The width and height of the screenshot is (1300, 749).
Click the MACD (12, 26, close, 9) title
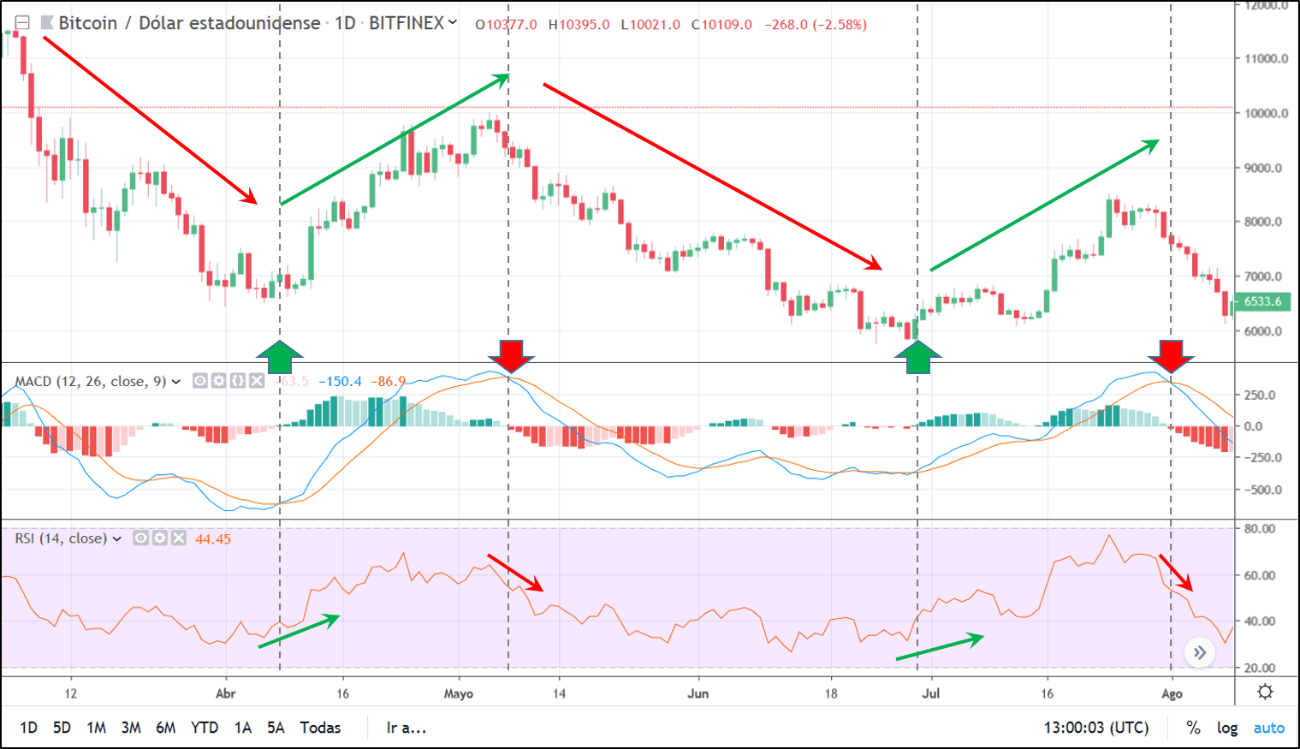90,381
